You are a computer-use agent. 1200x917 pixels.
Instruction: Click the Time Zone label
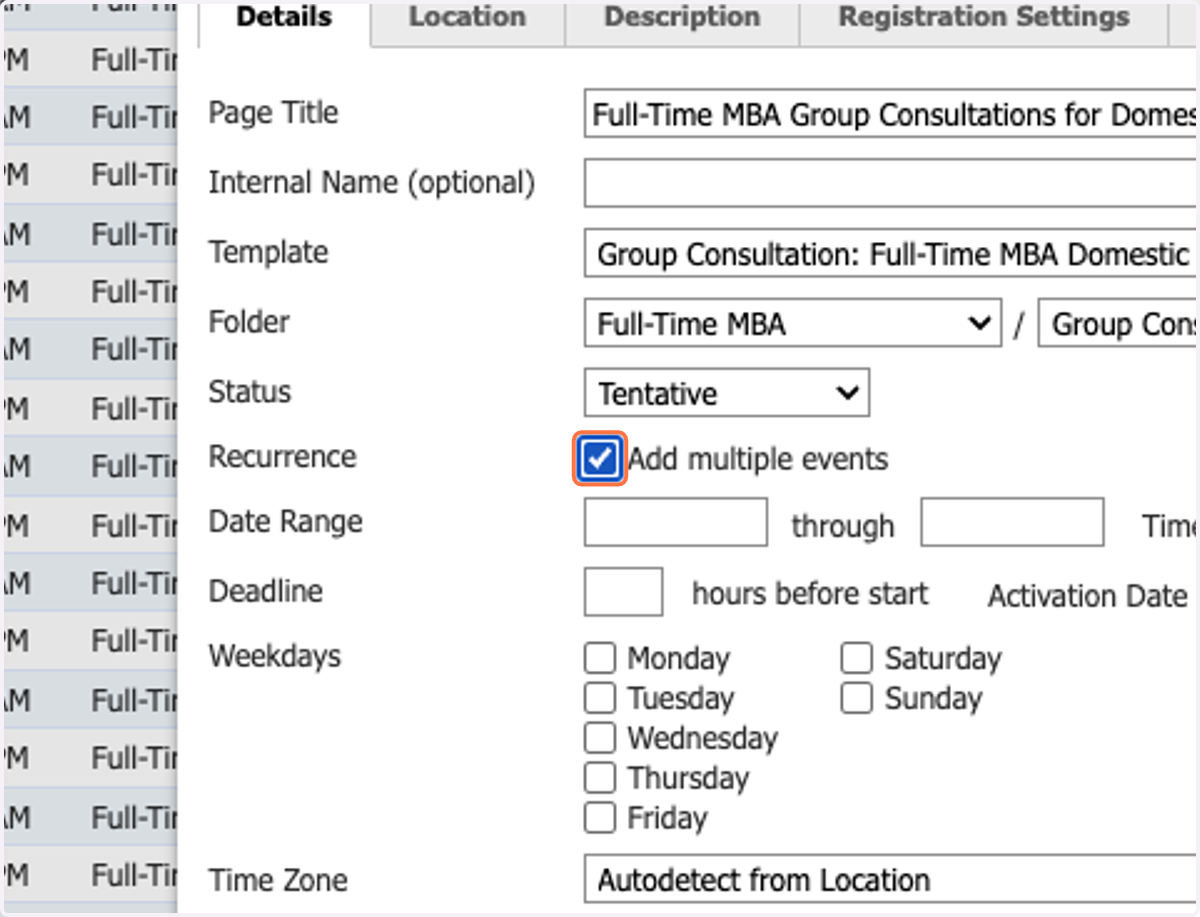pos(278,881)
